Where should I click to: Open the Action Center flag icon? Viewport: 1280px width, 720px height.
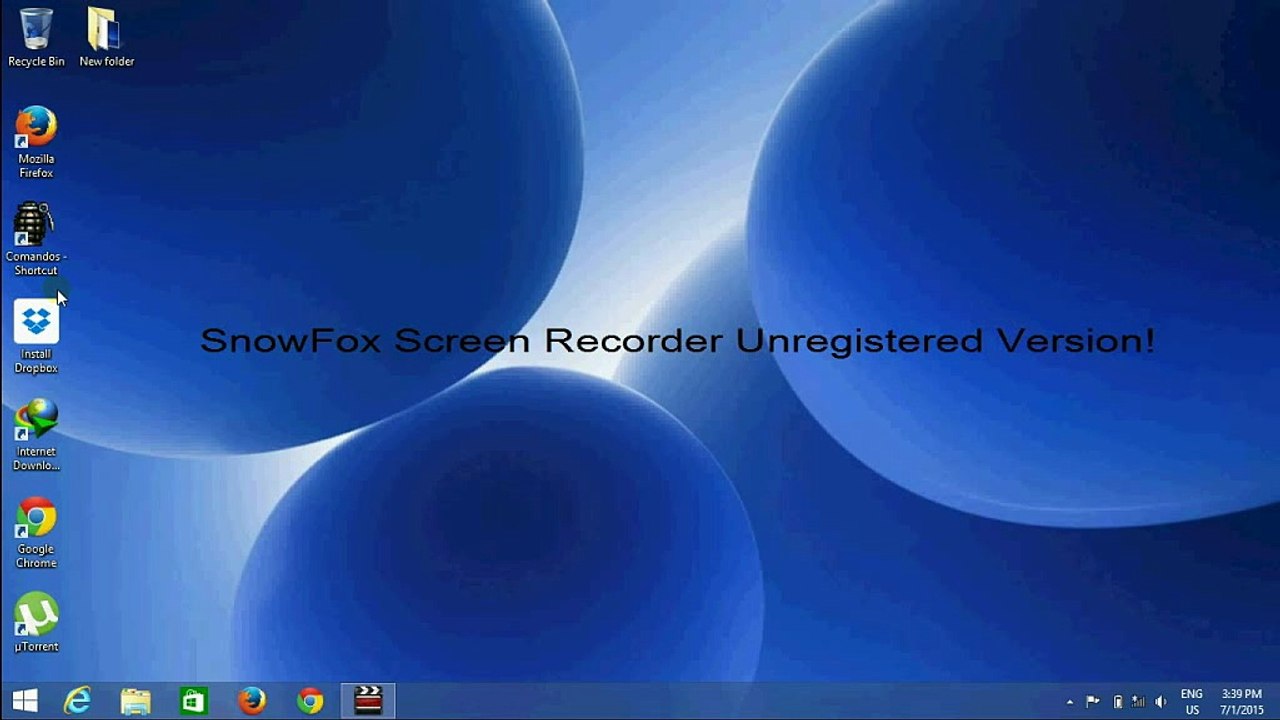1093,702
